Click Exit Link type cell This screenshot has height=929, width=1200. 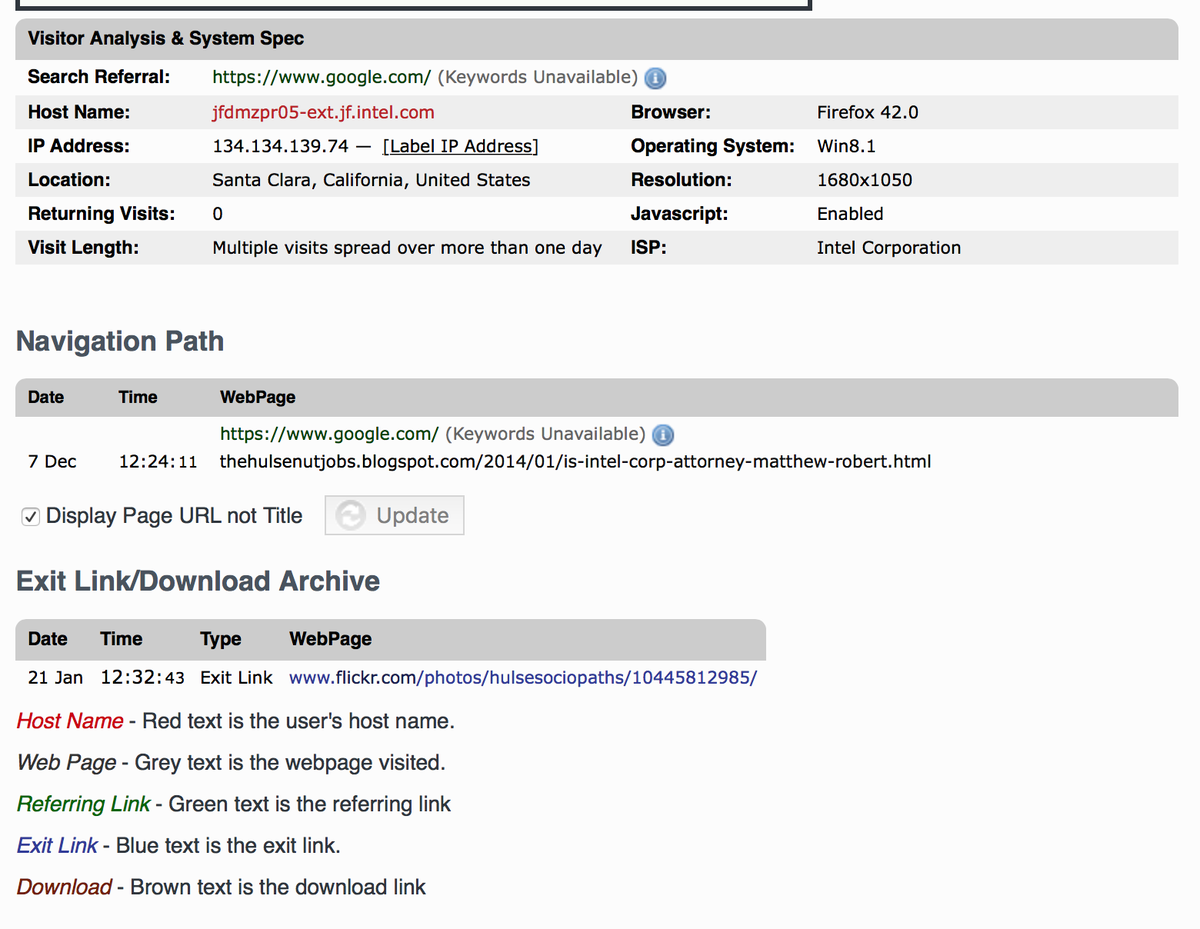[236, 677]
